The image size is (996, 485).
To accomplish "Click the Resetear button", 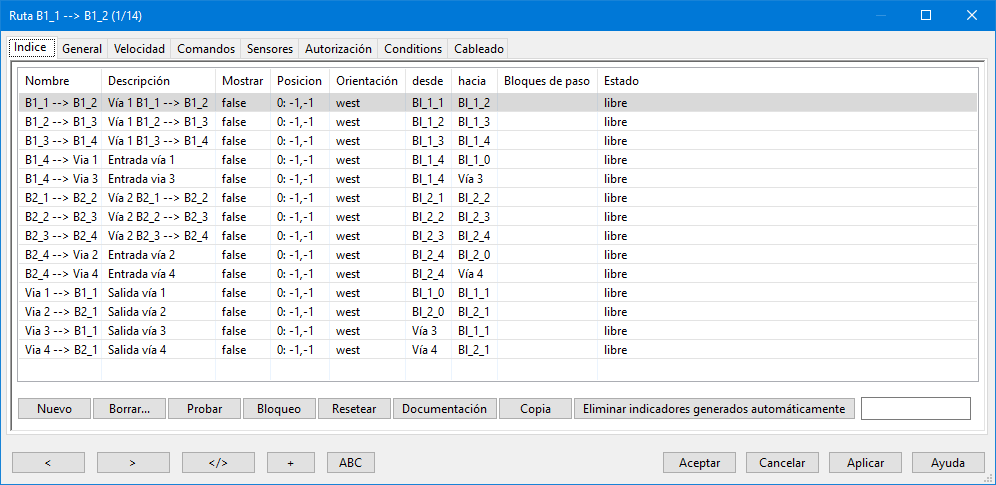I will point(354,409).
